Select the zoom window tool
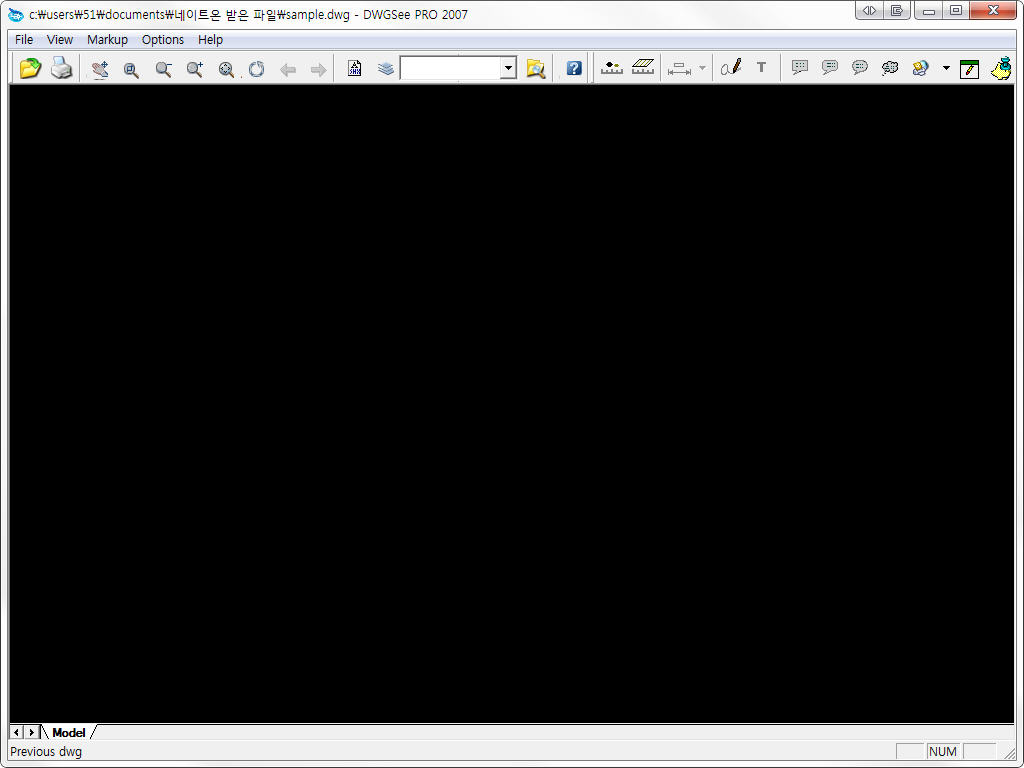This screenshot has height=768, width=1024. [x=131, y=69]
